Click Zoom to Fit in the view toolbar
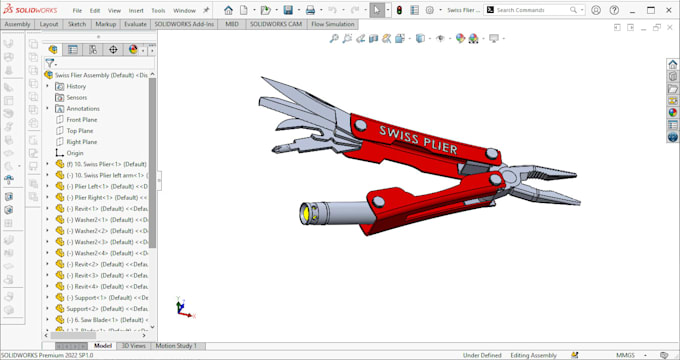 pos(334,39)
